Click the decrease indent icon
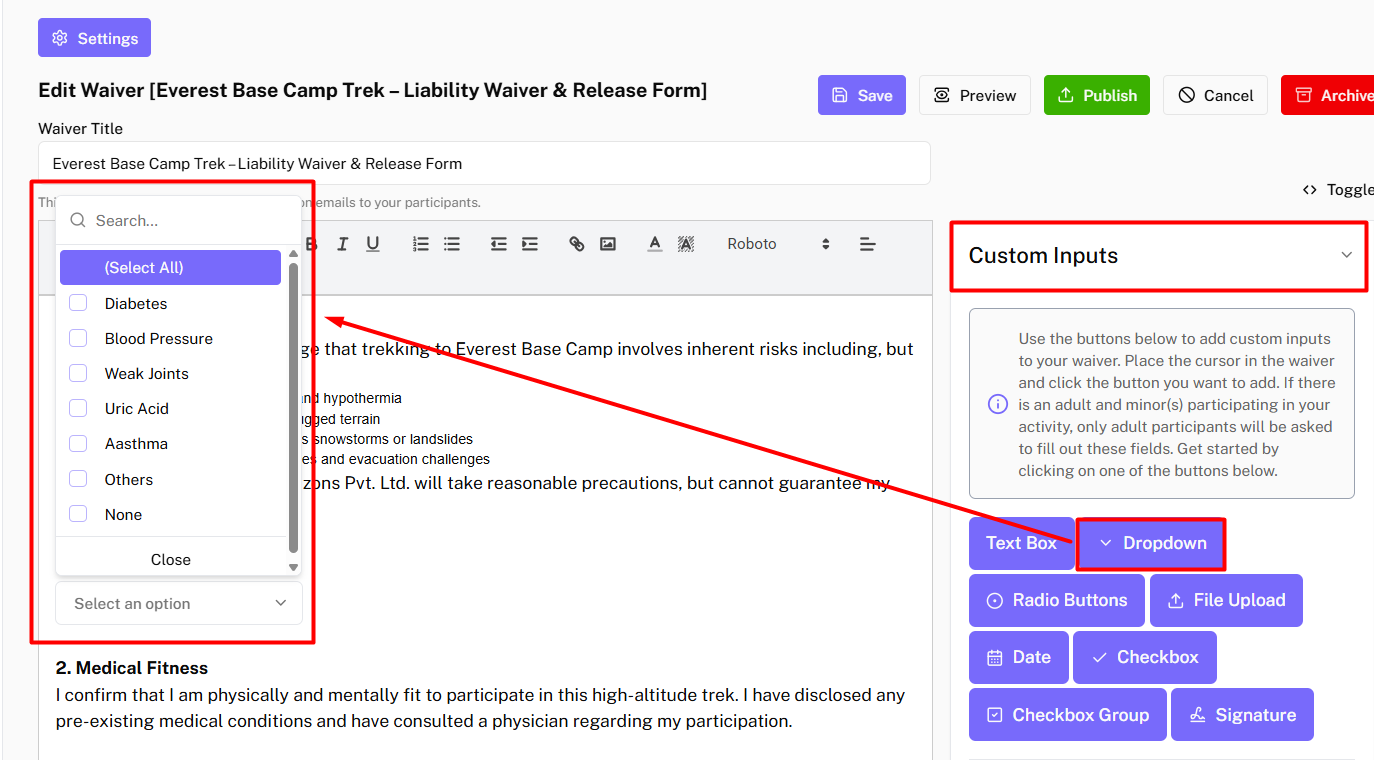 pyautogui.click(x=498, y=244)
